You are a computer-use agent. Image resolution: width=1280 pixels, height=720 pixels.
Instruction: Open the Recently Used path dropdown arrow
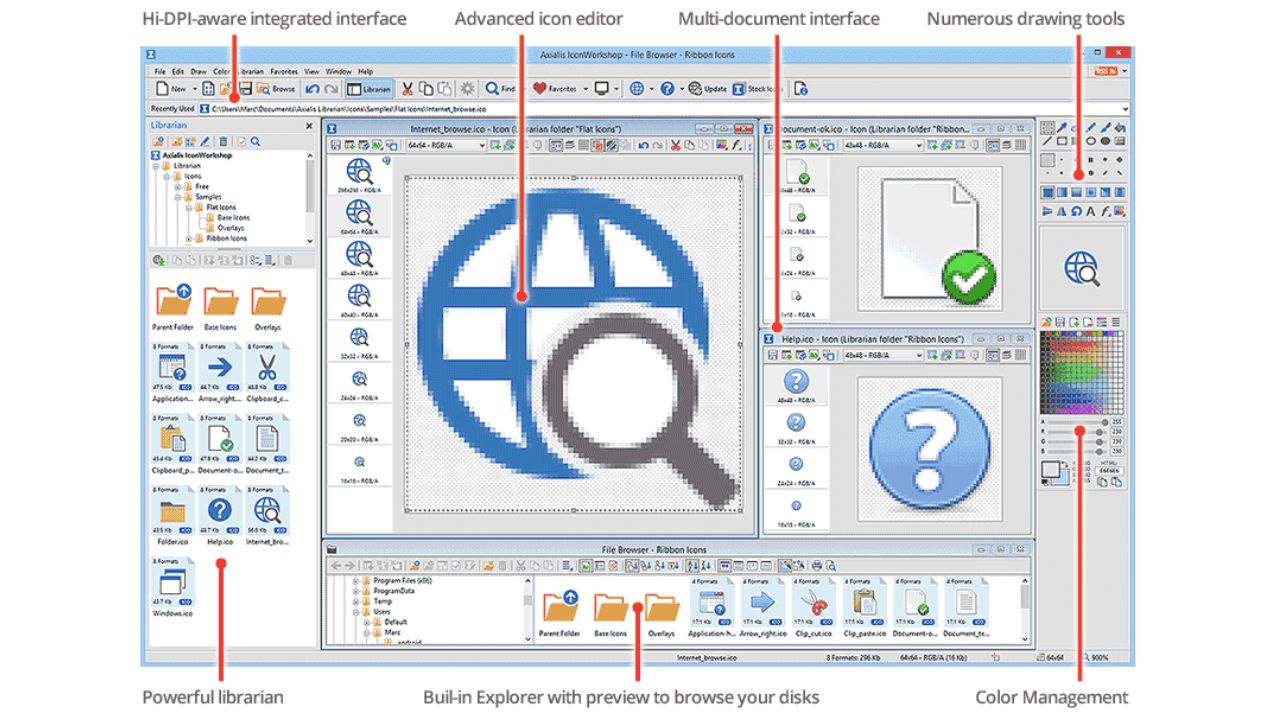tap(1125, 108)
